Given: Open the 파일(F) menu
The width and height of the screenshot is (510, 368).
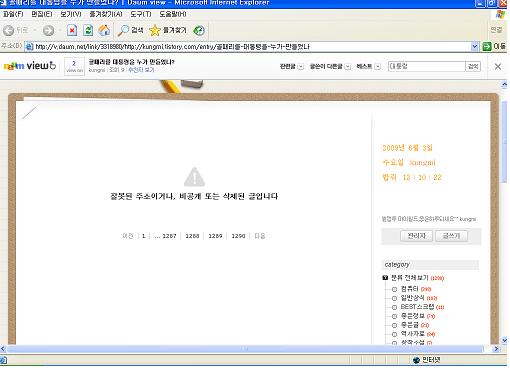Looking at the screenshot, I should coord(13,14).
